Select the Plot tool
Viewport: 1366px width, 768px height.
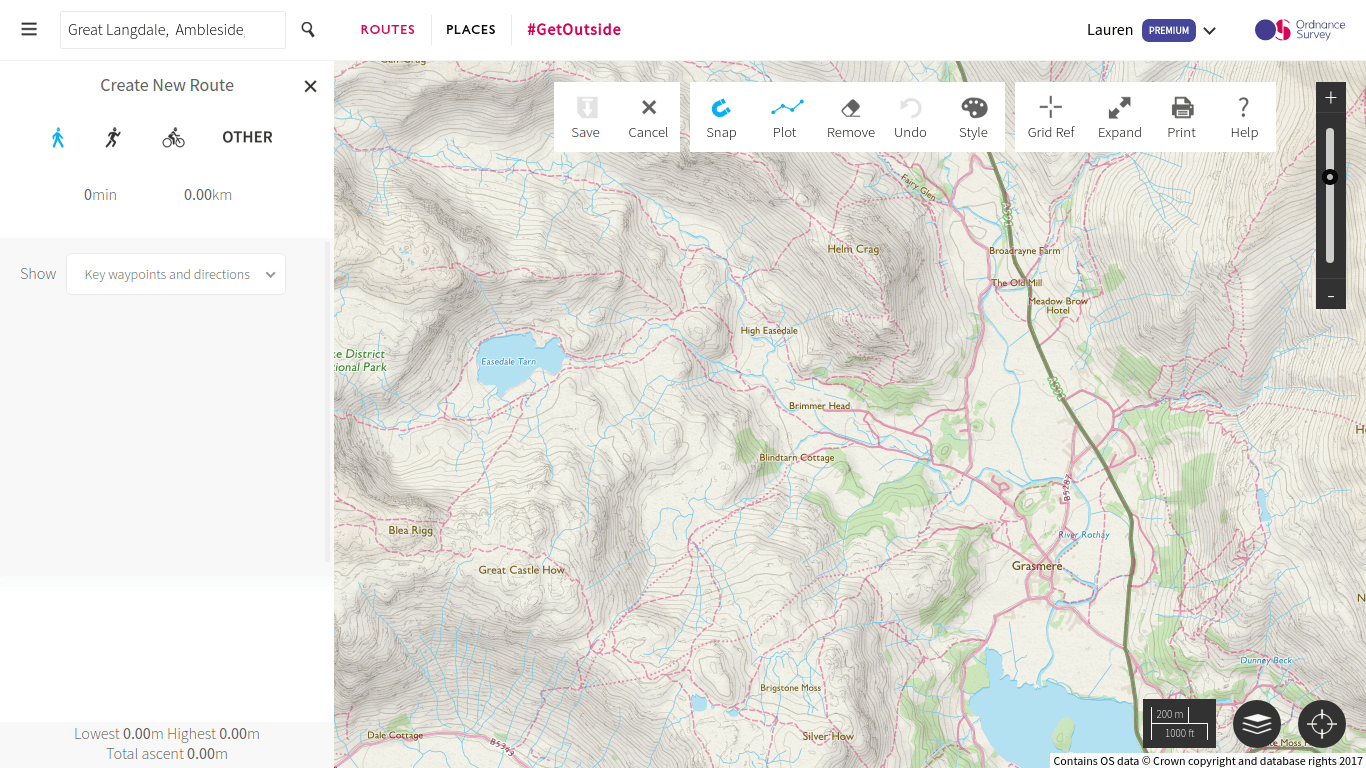785,117
